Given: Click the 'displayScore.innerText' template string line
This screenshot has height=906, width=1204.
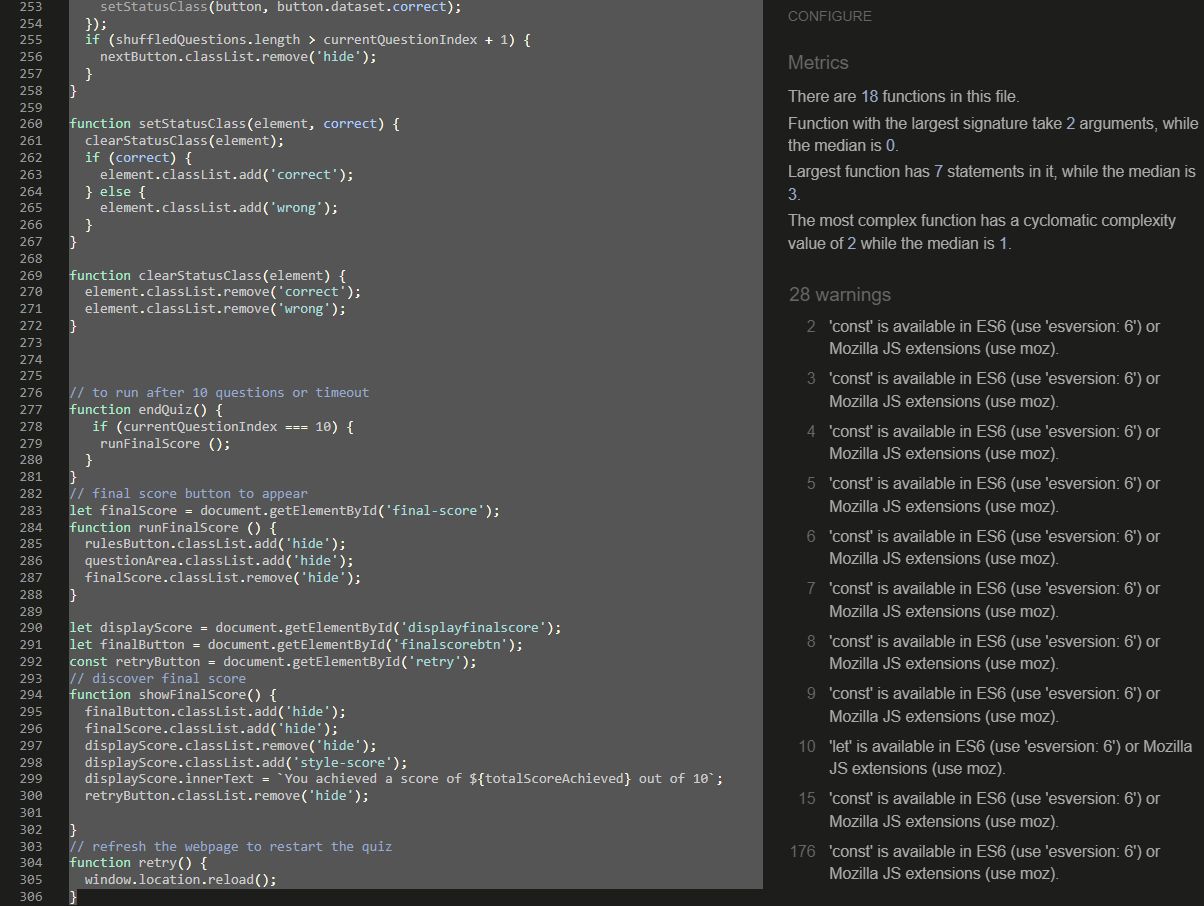Looking at the screenshot, I should pyautogui.click(x=404, y=778).
